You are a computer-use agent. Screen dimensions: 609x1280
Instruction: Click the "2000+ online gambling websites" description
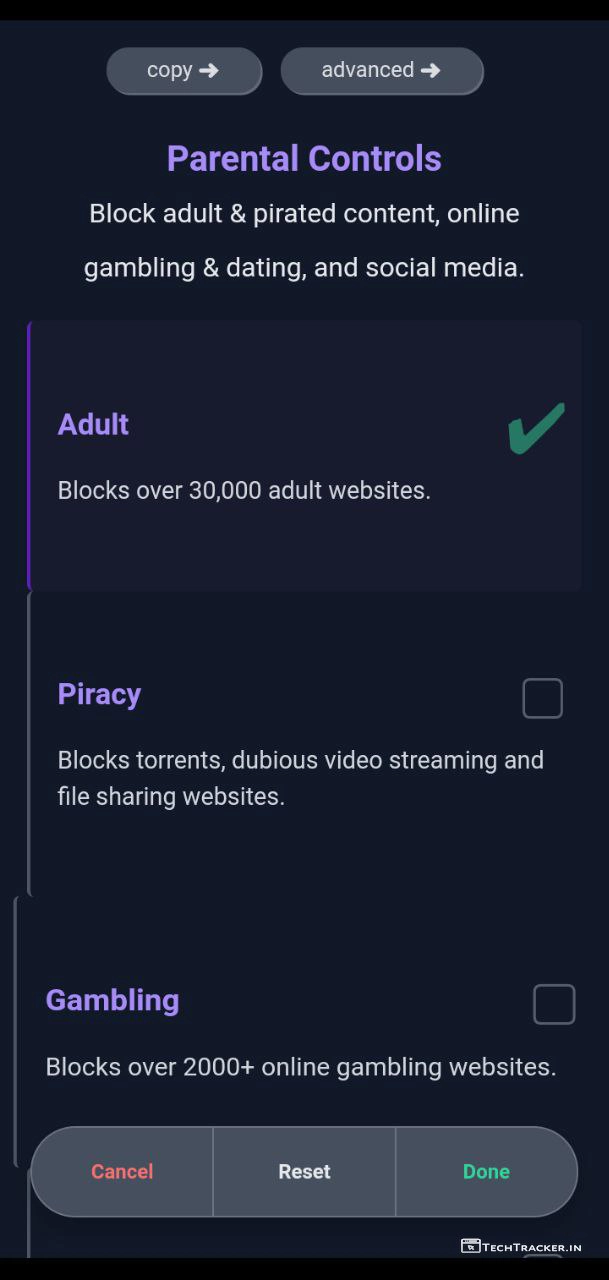[x=300, y=1067]
